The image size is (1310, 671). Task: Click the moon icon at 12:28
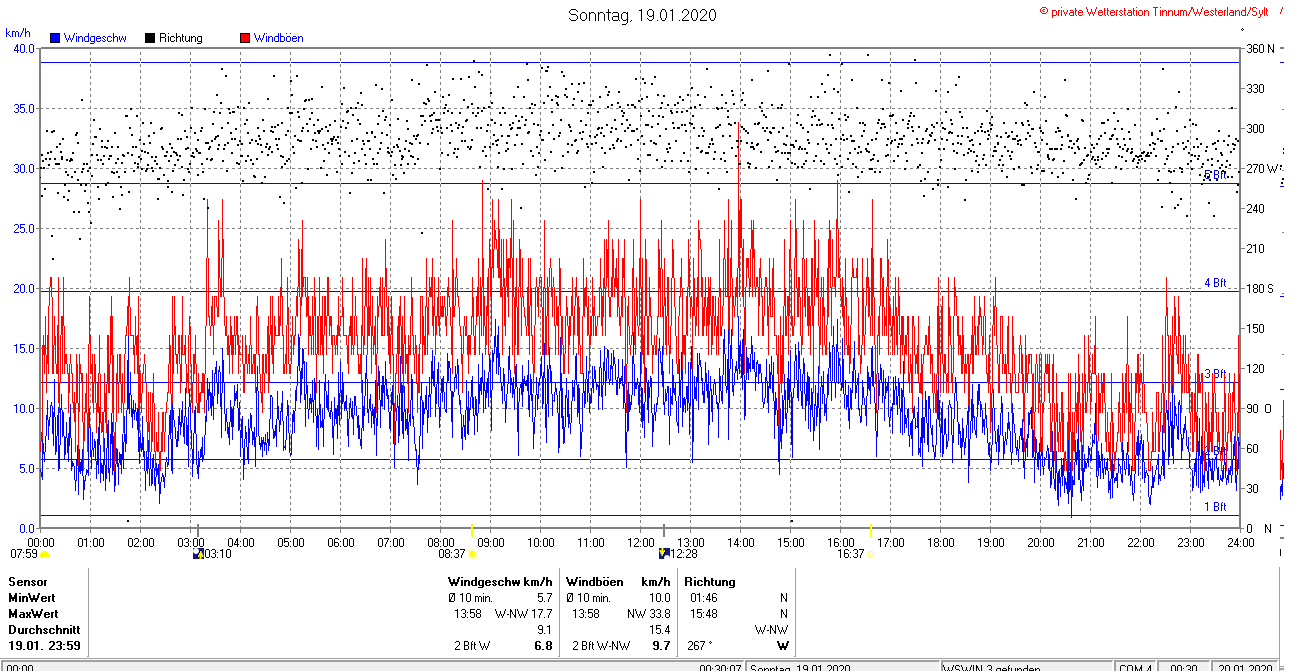pos(664,553)
